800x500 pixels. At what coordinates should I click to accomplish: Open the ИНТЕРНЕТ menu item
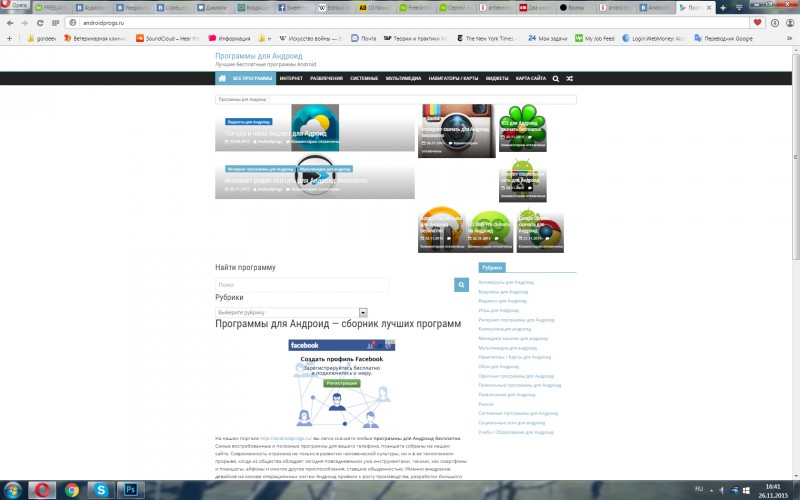pyautogui.click(x=291, y=79)
